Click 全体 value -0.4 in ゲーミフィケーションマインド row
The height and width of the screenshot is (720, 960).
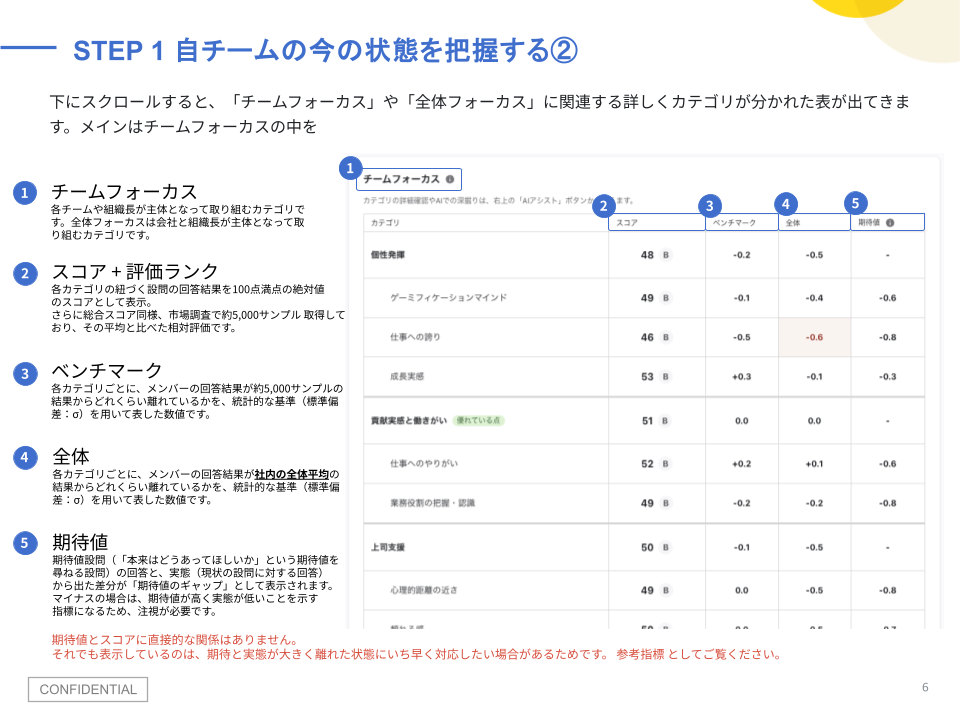point(814,298)
